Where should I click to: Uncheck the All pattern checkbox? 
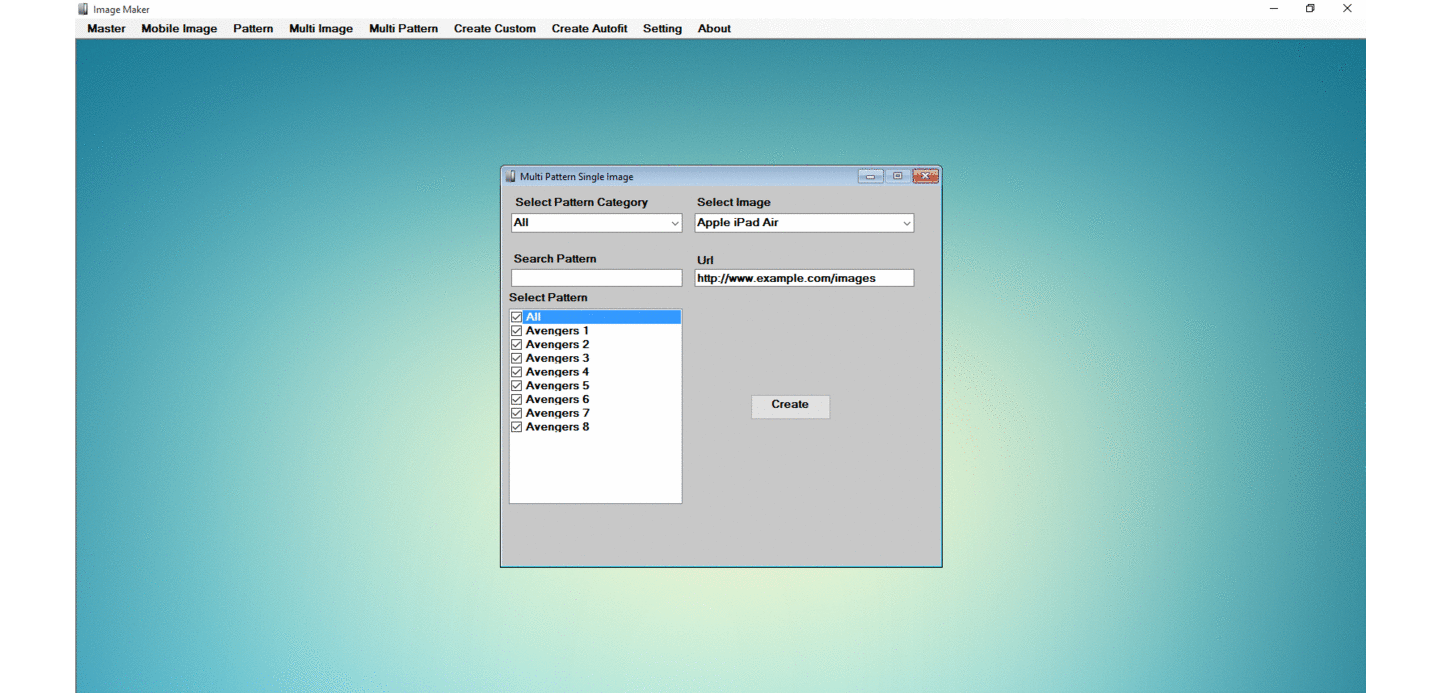click(517, 317)
